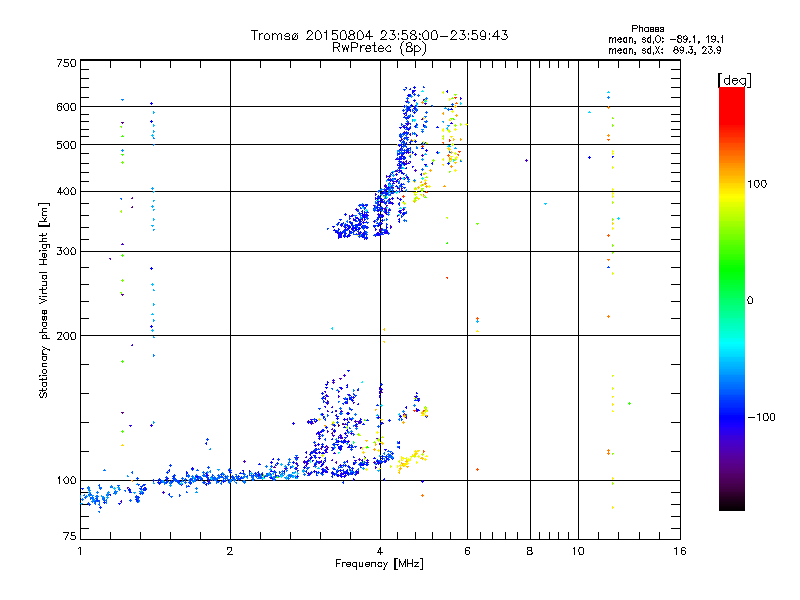
Task: Click y-axis tick label '600'
Action: (x=67, y=107)
